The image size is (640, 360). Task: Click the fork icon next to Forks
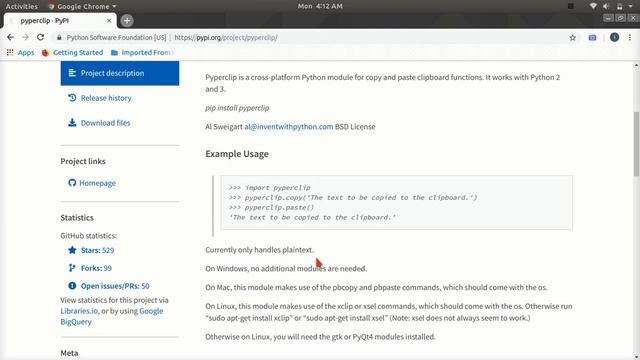(72, 268)
